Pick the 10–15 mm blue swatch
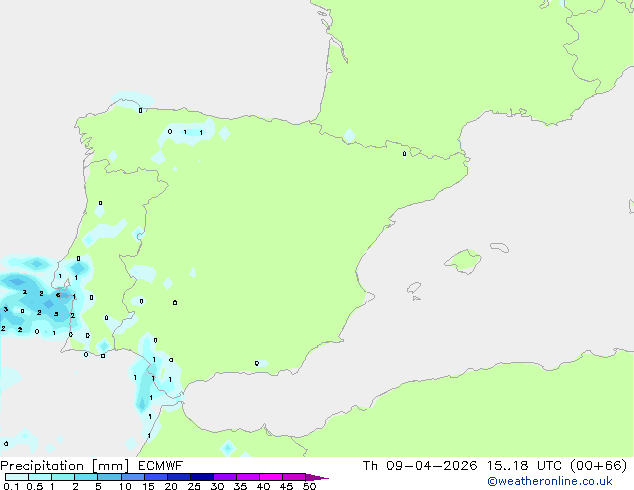Viewport: 634px width, 490px height. (133, 477)
